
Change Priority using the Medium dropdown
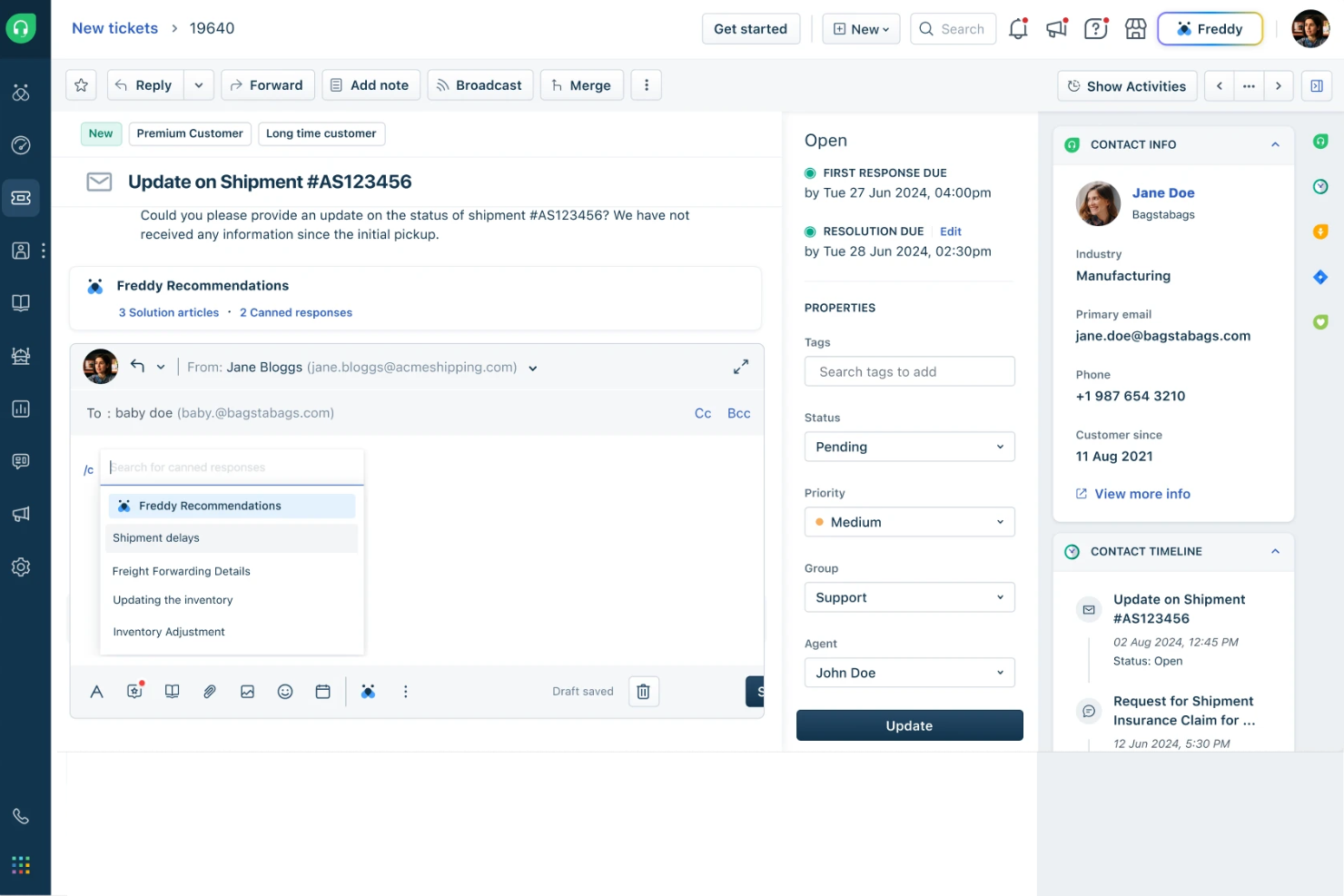click(909, 522)
